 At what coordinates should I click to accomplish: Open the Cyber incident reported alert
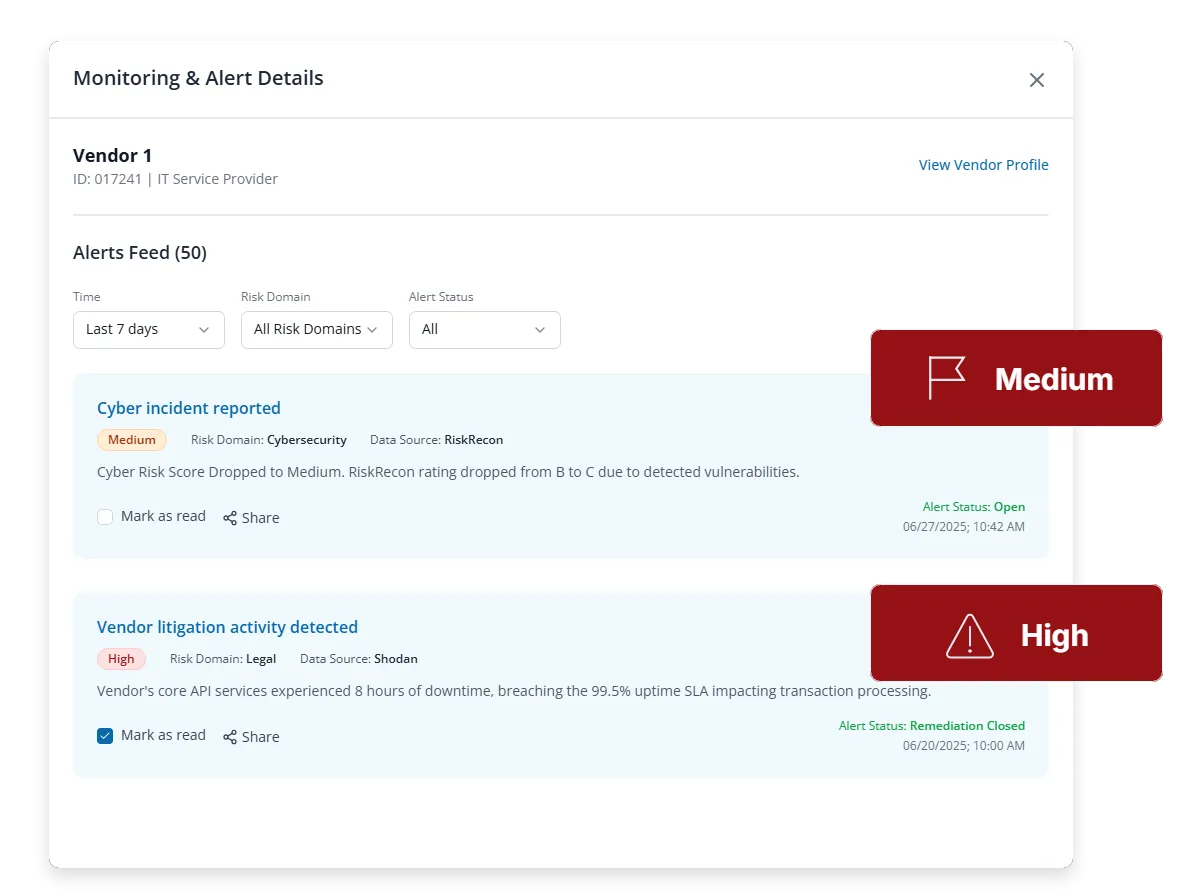[188, 408]
